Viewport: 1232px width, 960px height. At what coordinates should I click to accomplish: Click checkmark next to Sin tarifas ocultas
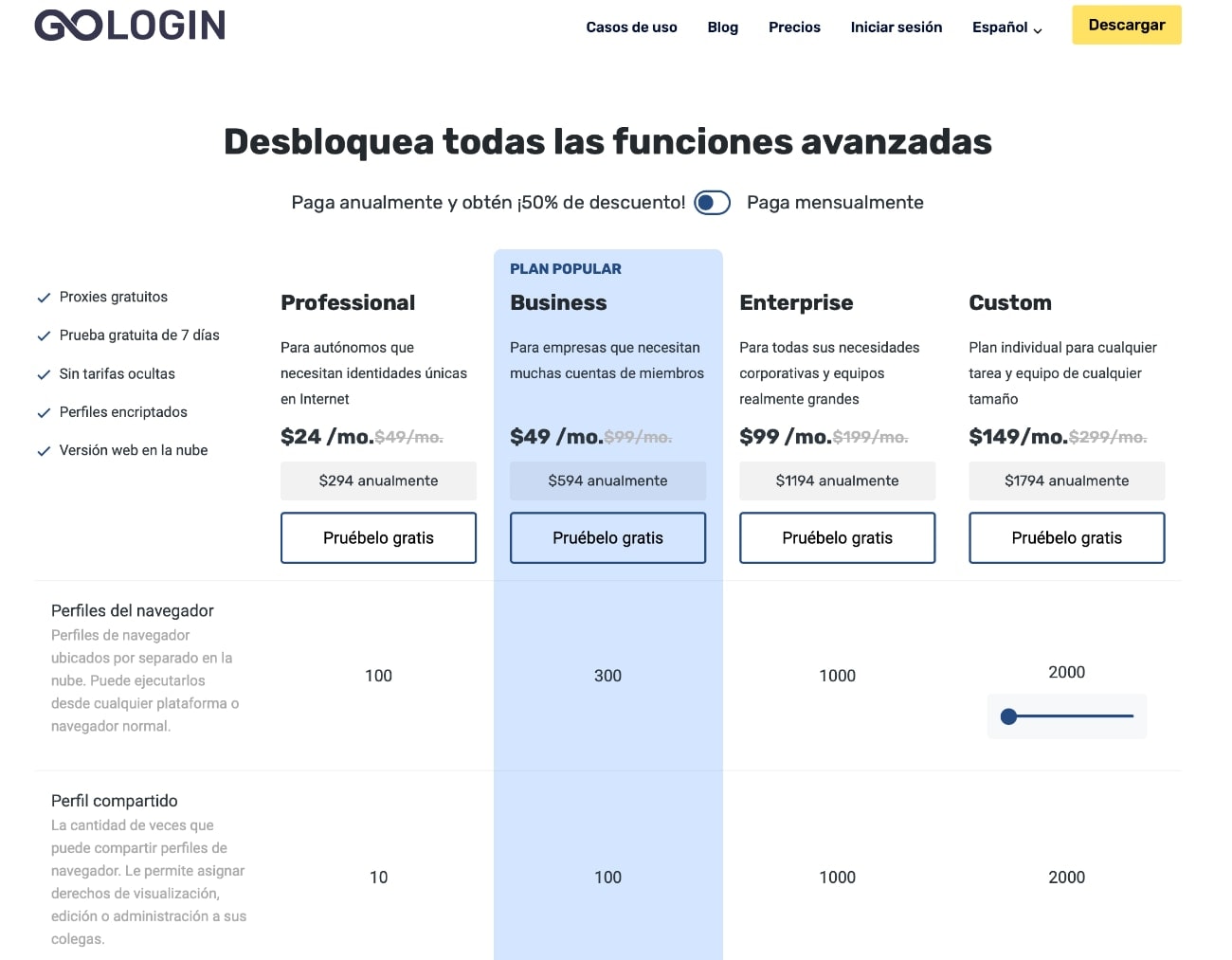point(44,374)
